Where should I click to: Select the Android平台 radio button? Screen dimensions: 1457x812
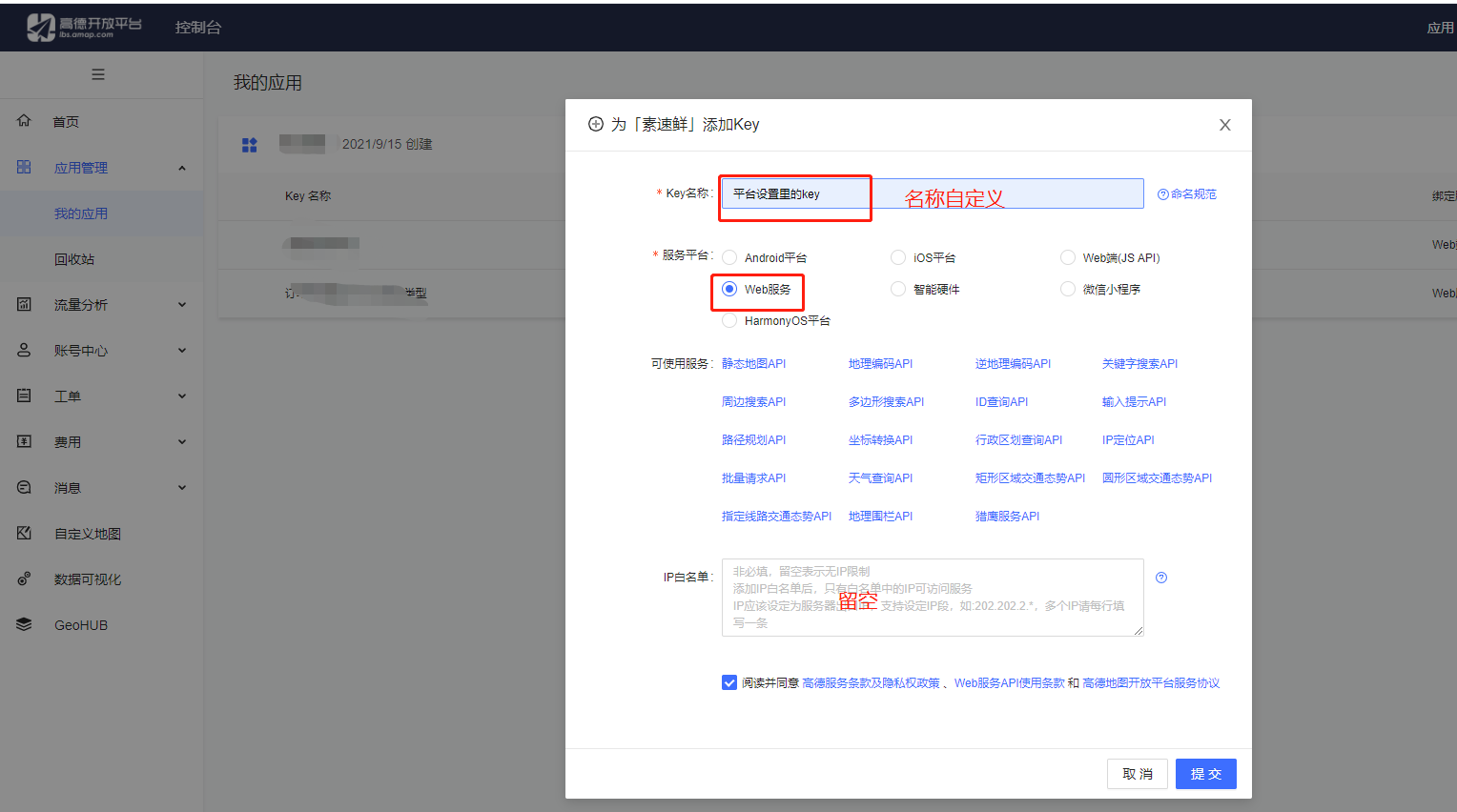tap(729, 257)
